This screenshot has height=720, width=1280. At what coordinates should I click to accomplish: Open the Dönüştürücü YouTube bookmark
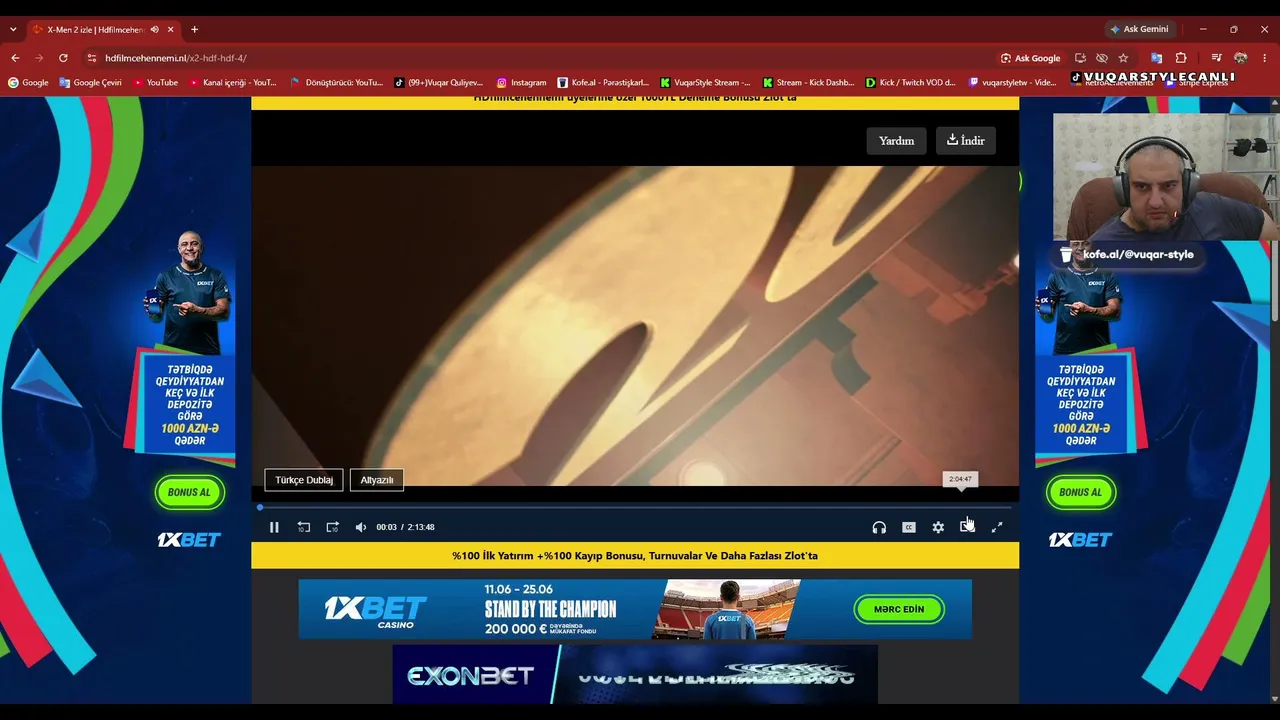coord(336,83)
